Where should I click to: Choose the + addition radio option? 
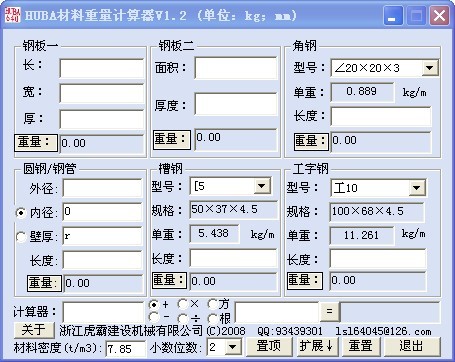click(154, 304)
